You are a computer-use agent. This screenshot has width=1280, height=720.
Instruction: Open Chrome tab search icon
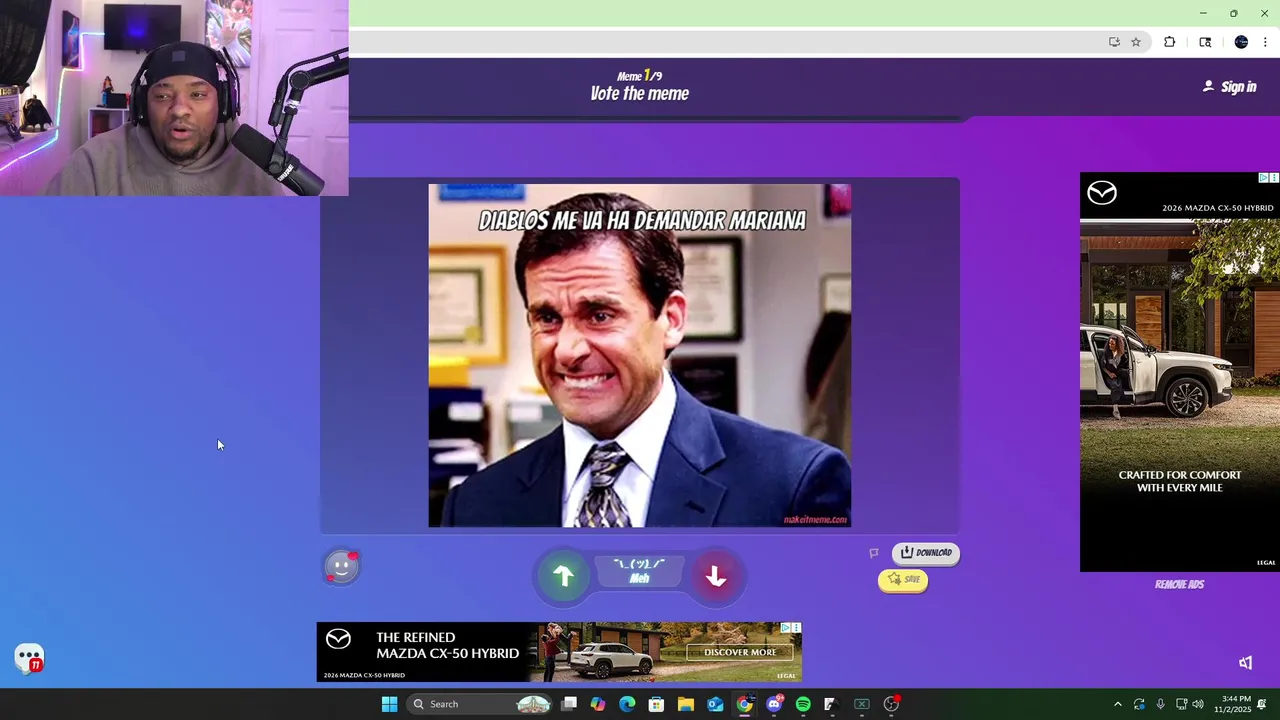coord(1205,42)
